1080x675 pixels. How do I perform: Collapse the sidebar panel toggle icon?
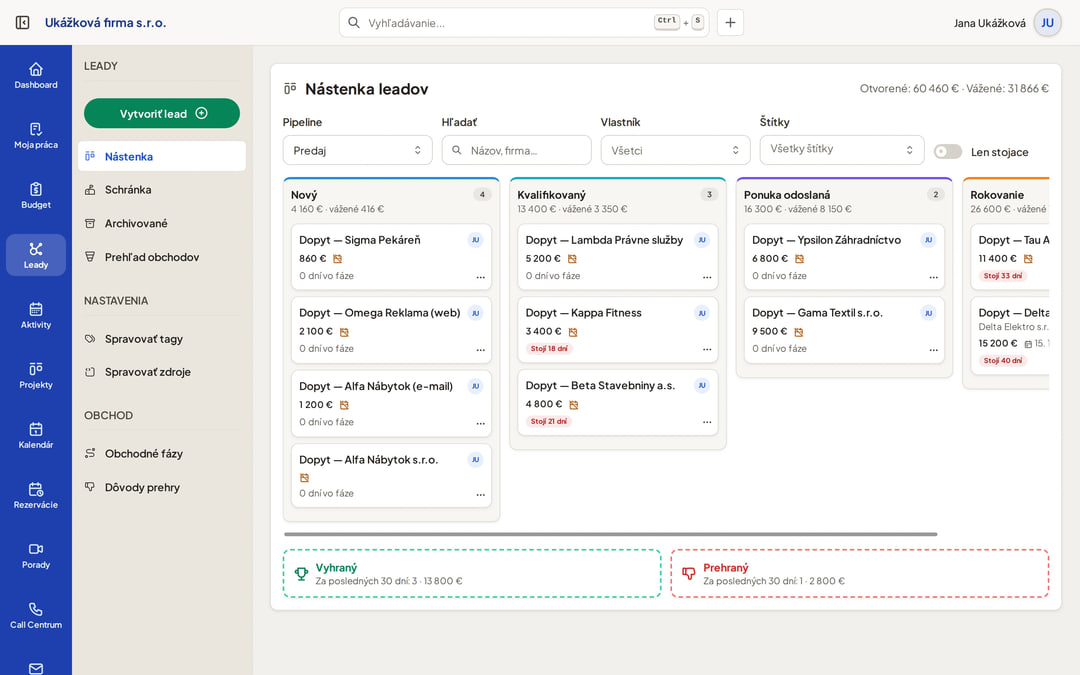[22, 23]
